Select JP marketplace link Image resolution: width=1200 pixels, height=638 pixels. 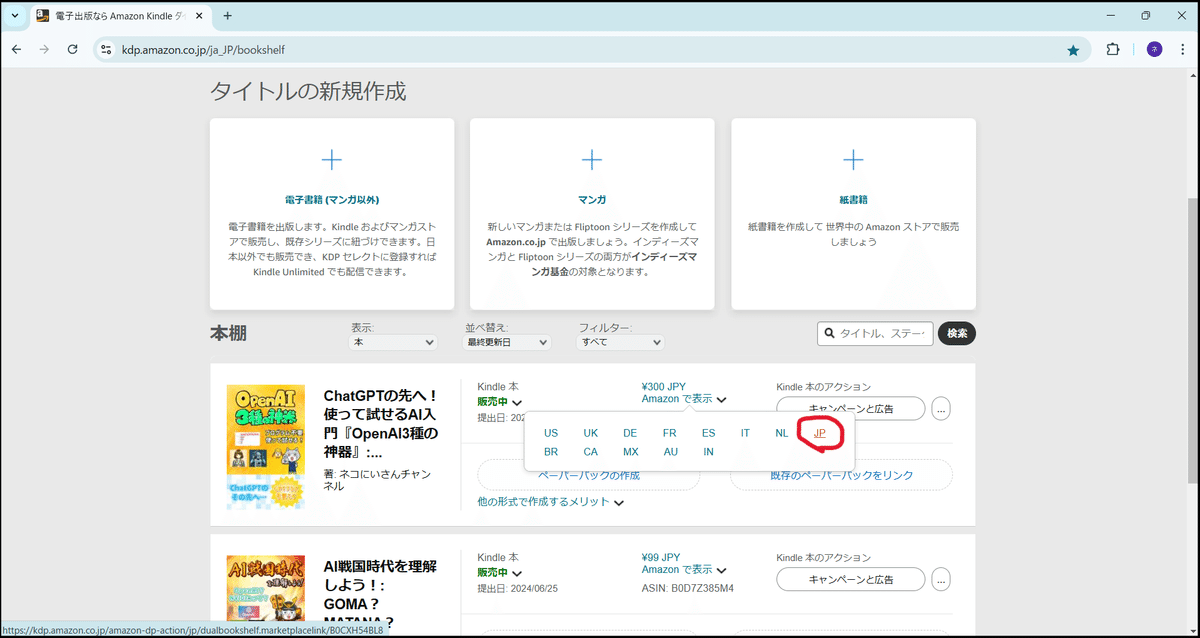click(820, 433)
